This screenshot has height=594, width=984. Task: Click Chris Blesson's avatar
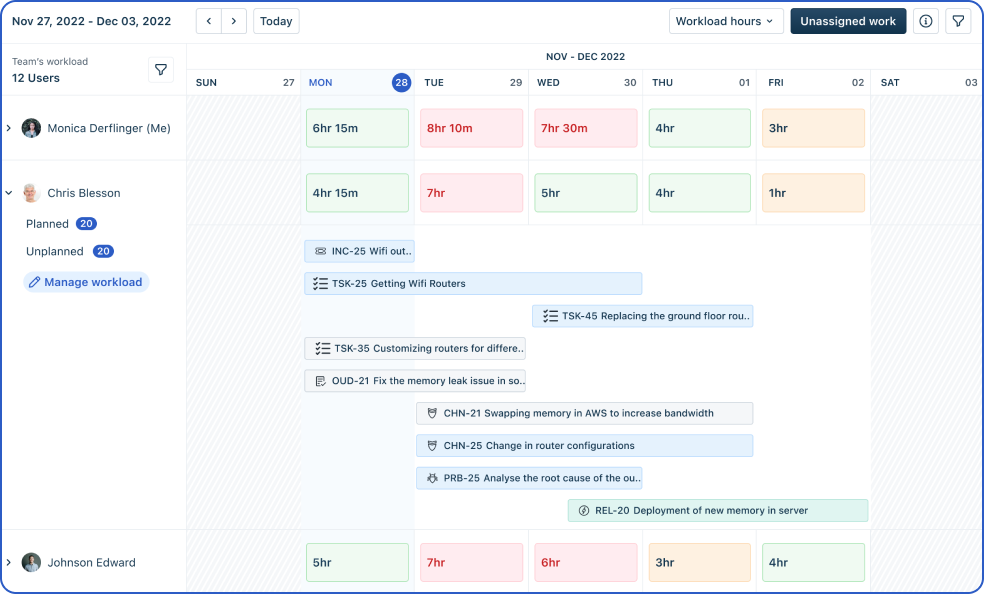31,193
